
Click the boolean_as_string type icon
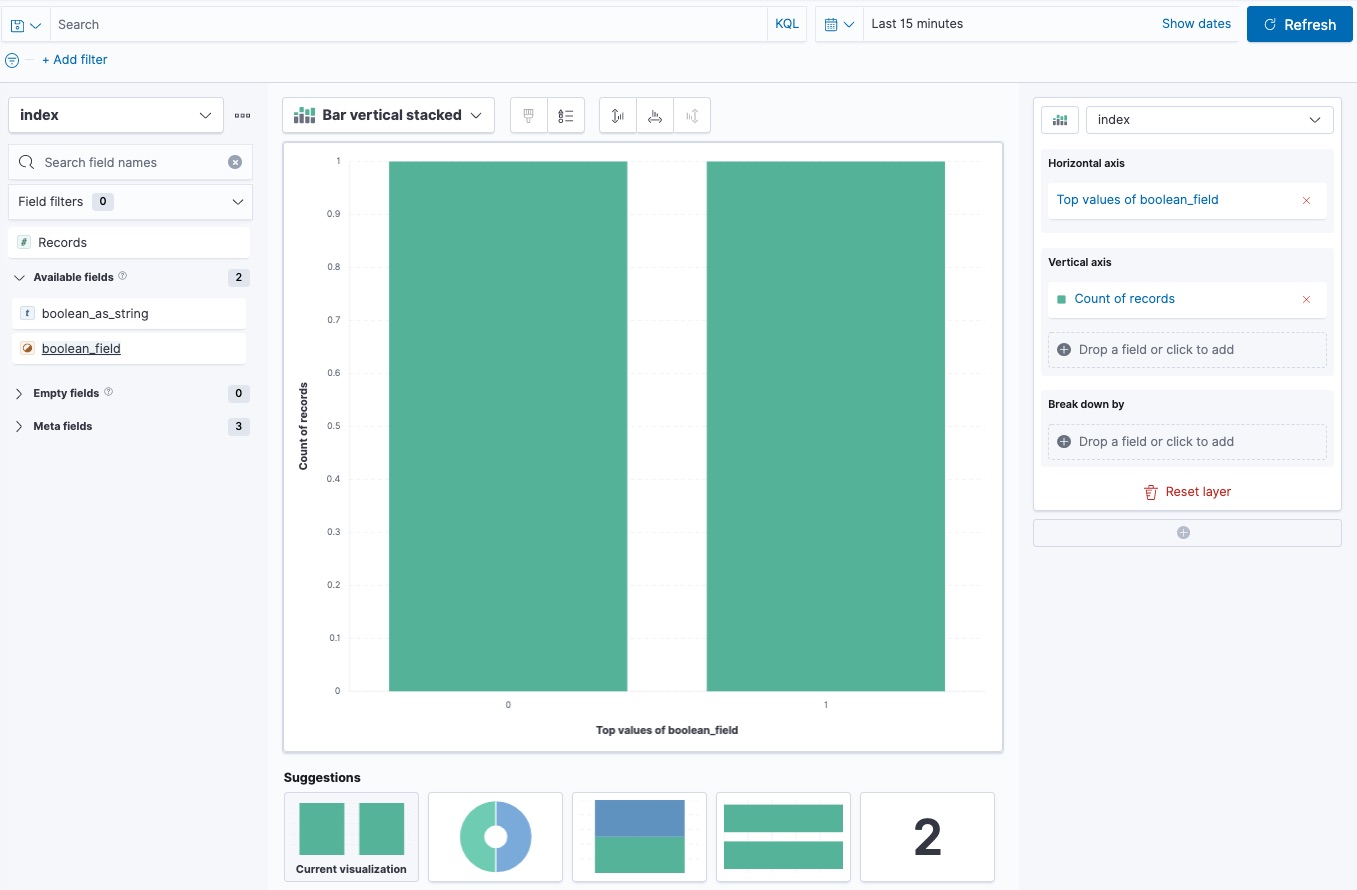click(28, 313)
